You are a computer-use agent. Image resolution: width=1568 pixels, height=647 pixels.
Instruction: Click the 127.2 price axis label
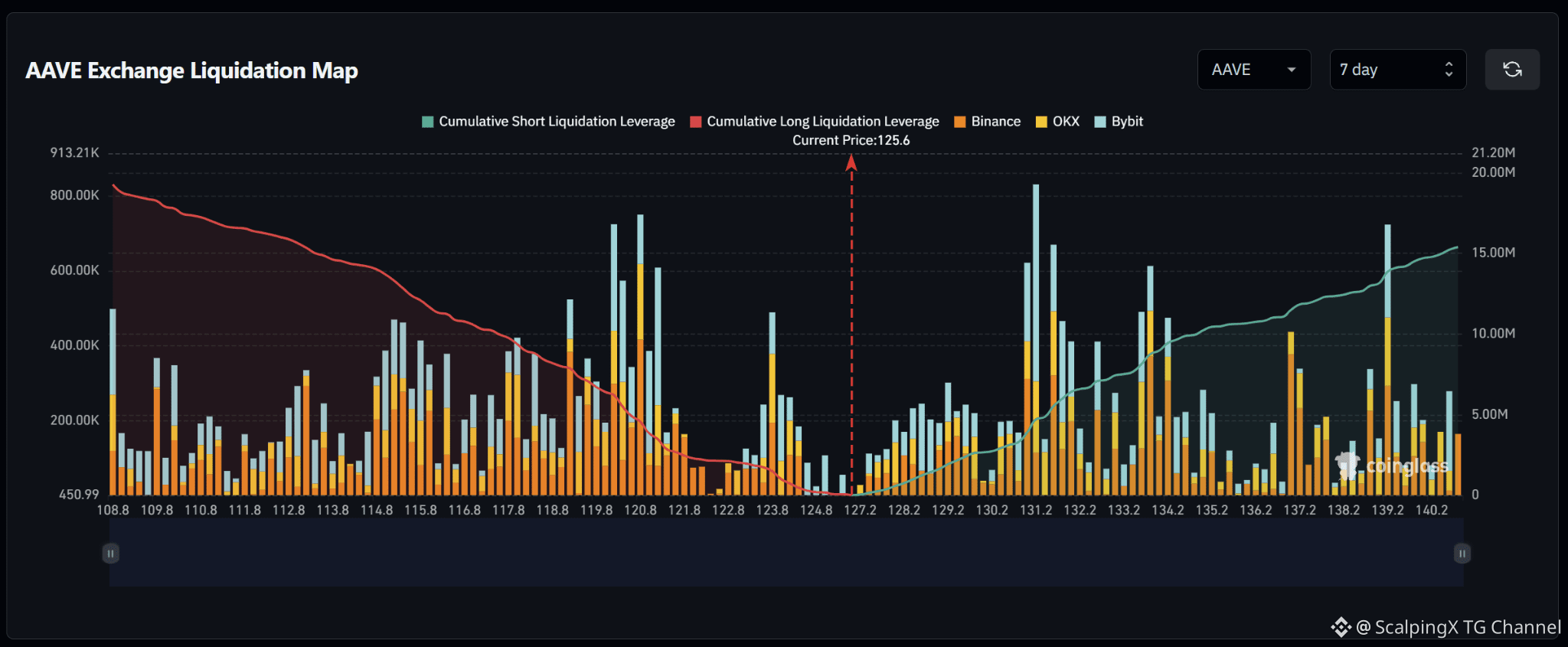pyautogui.click(x=861, y=510)
